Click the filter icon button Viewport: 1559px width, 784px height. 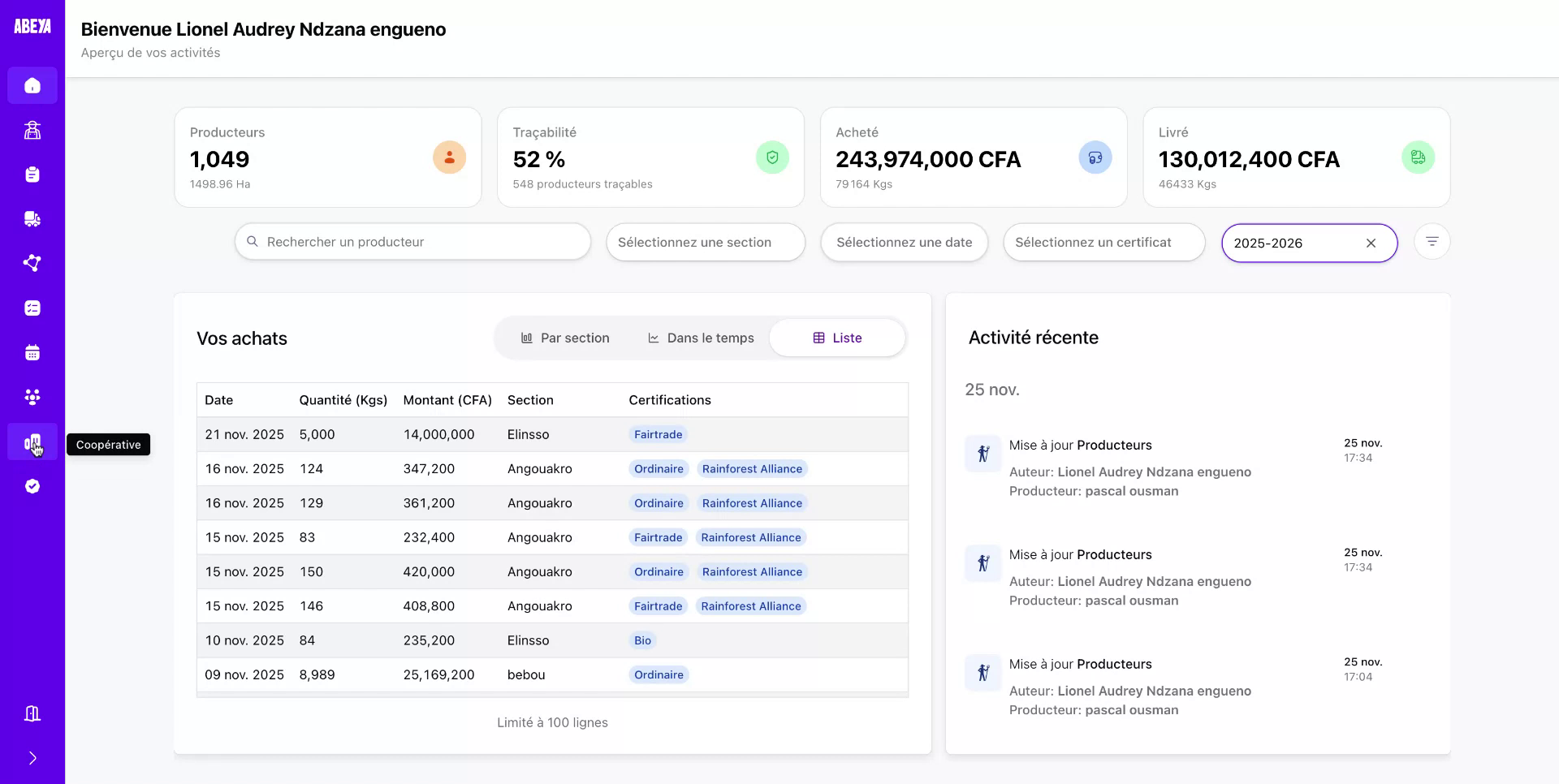coord(1432,242)
